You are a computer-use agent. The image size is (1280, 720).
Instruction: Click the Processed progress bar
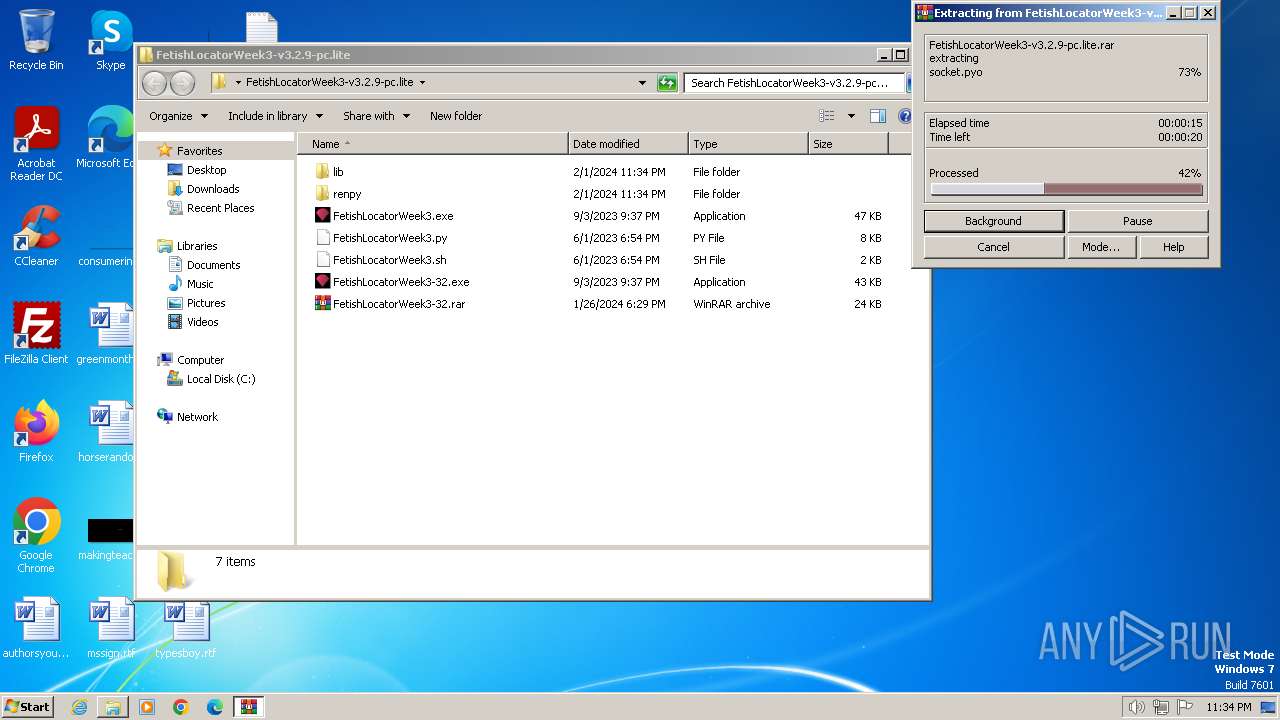1066,189
